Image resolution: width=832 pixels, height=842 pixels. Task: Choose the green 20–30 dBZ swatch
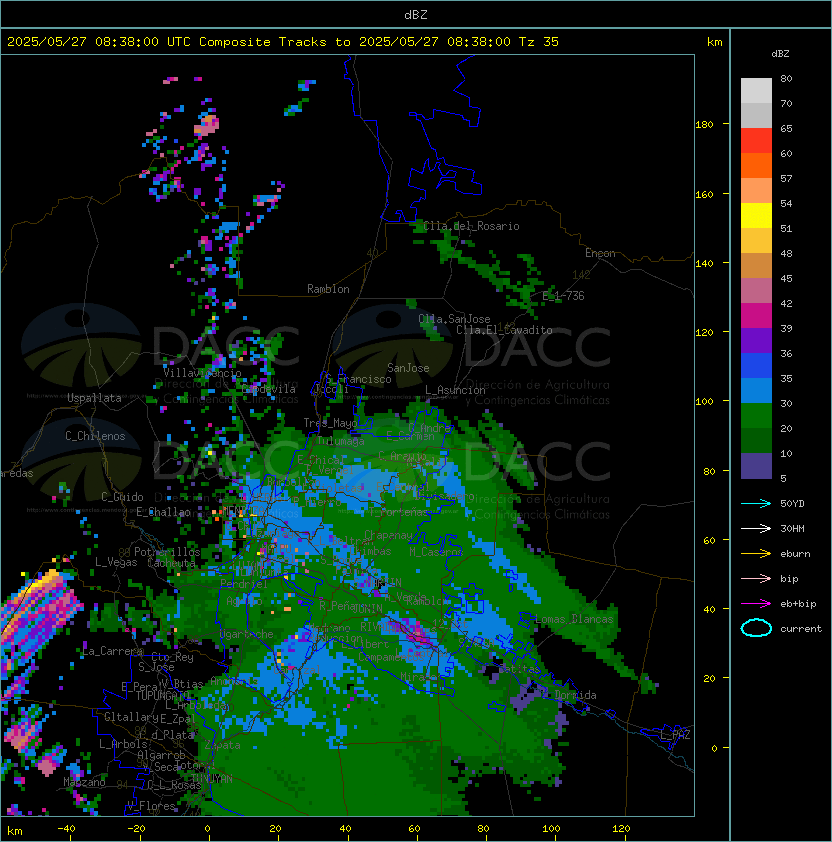point(756,416)
